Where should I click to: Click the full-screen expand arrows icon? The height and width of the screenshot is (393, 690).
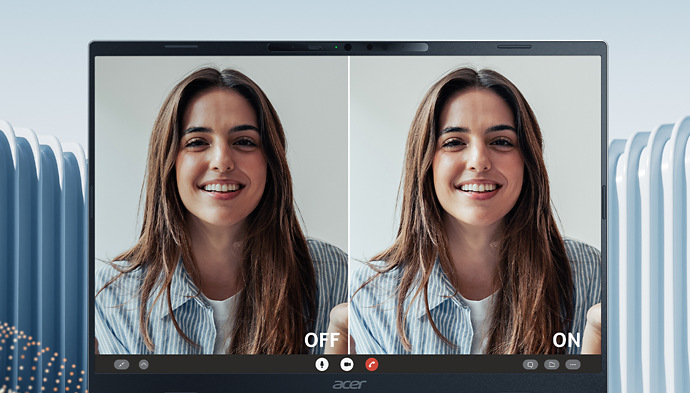121,364
